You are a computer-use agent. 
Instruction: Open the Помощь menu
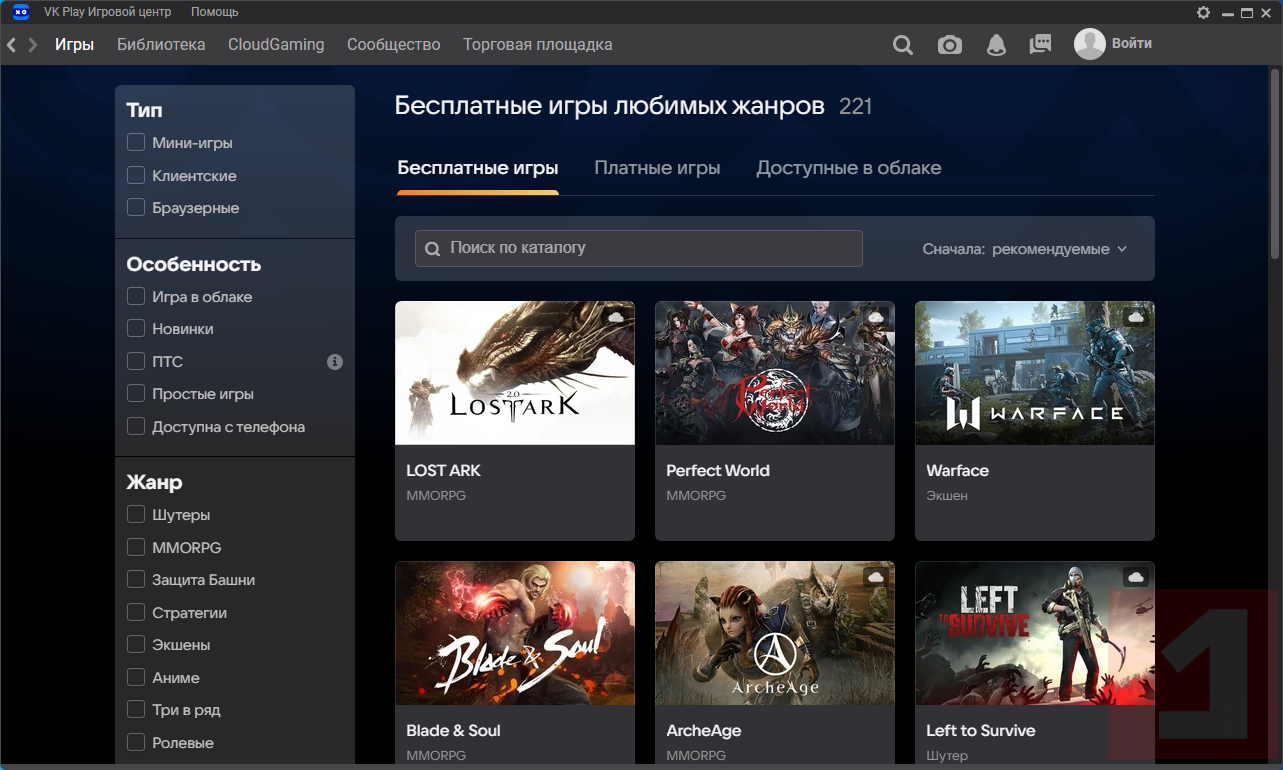(215, 12)
